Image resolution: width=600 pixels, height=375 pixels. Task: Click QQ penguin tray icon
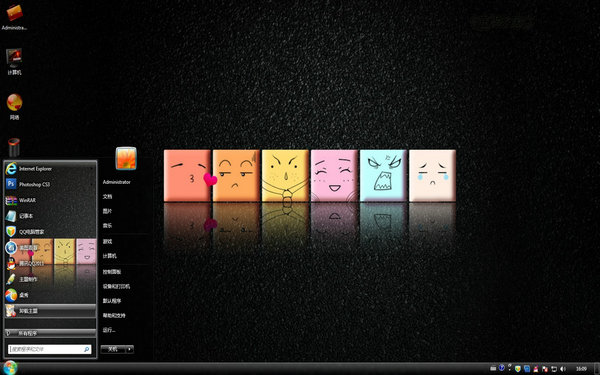pos(536,369)
